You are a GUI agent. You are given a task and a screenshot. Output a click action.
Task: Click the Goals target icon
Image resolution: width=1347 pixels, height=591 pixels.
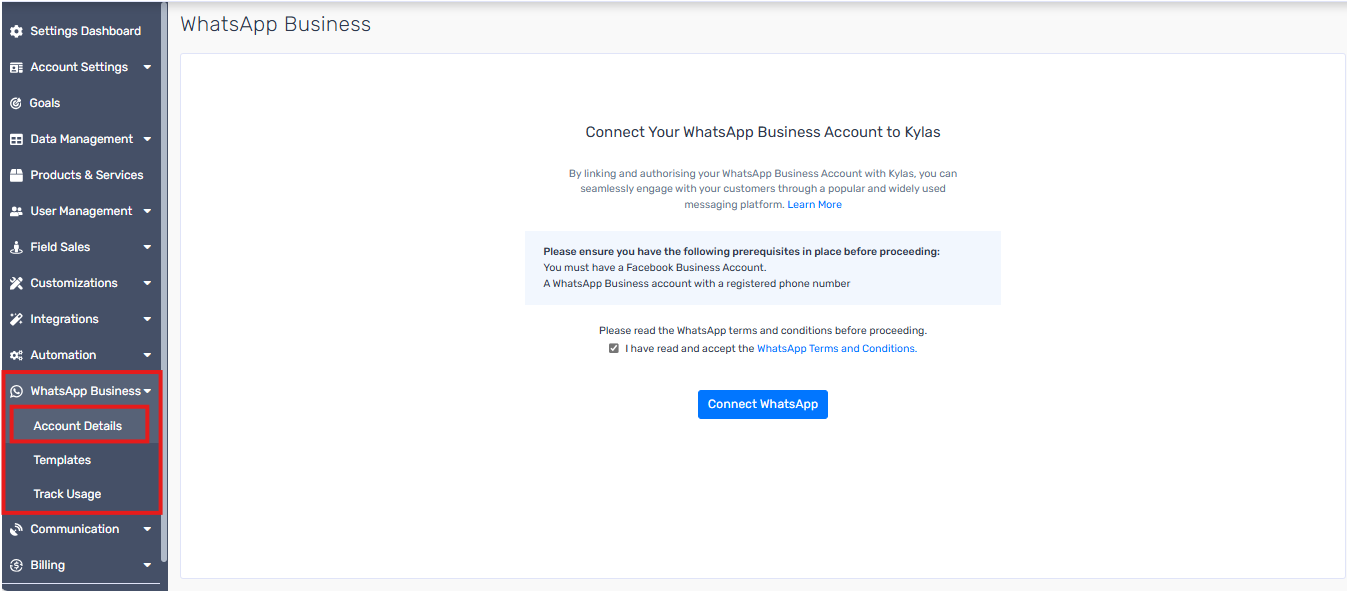tap(16, 103)
